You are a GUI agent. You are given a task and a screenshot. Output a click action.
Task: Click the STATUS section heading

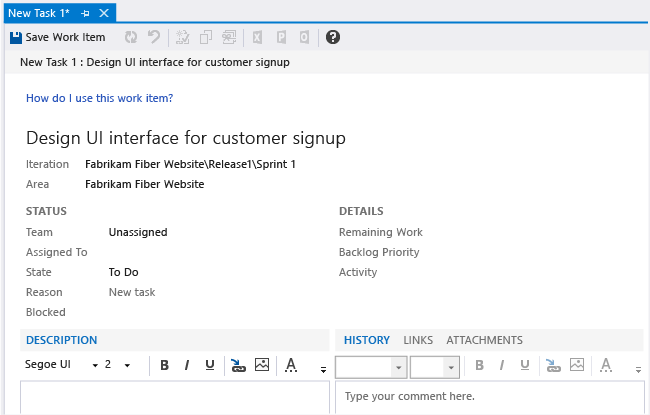(46, 211)
